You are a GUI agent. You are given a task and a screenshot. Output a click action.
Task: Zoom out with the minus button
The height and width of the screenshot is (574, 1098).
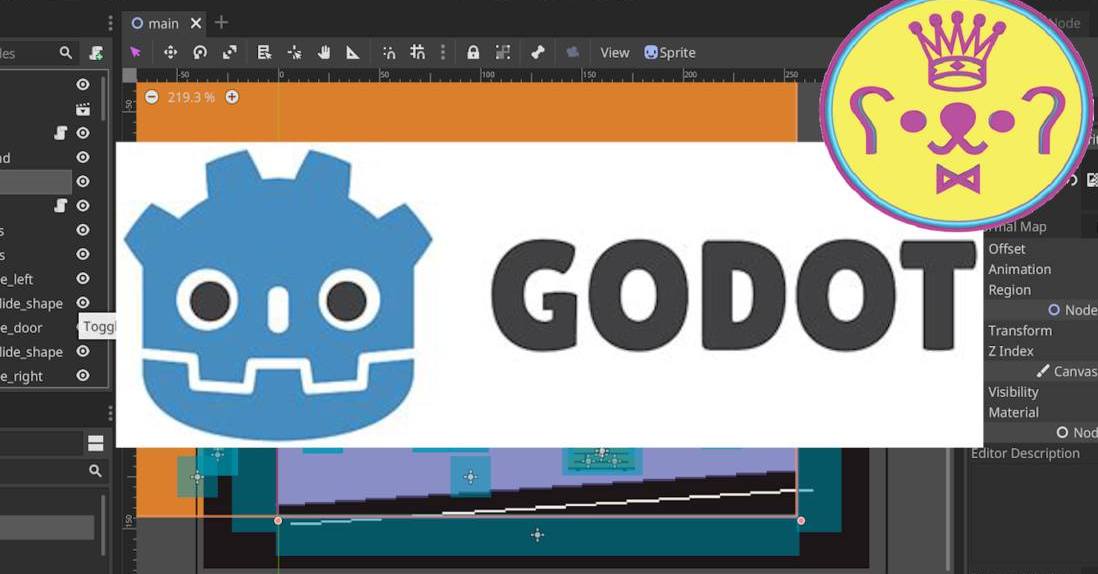[151, 97]
